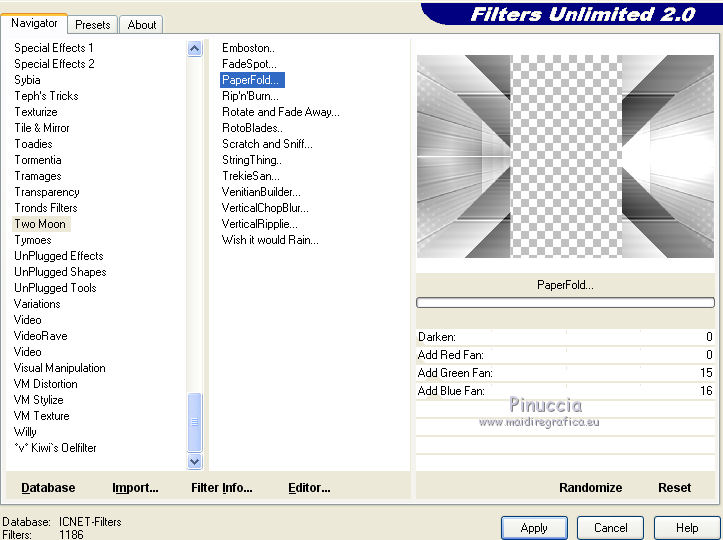The image size is (723, 540).
Task: Select the Two Moon category
Action: click(x=40, y=224)
